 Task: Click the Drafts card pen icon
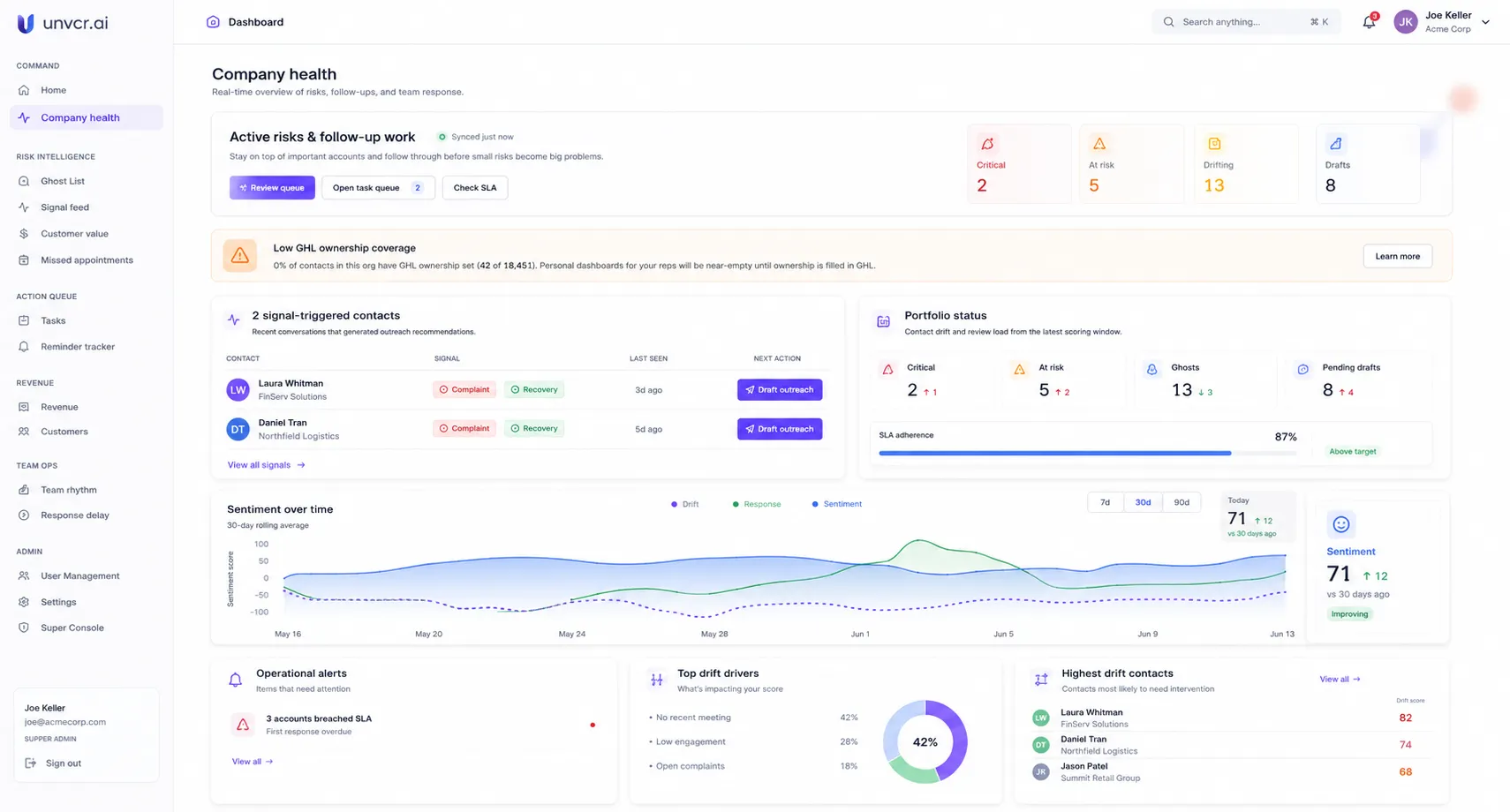click(1336, 144)
